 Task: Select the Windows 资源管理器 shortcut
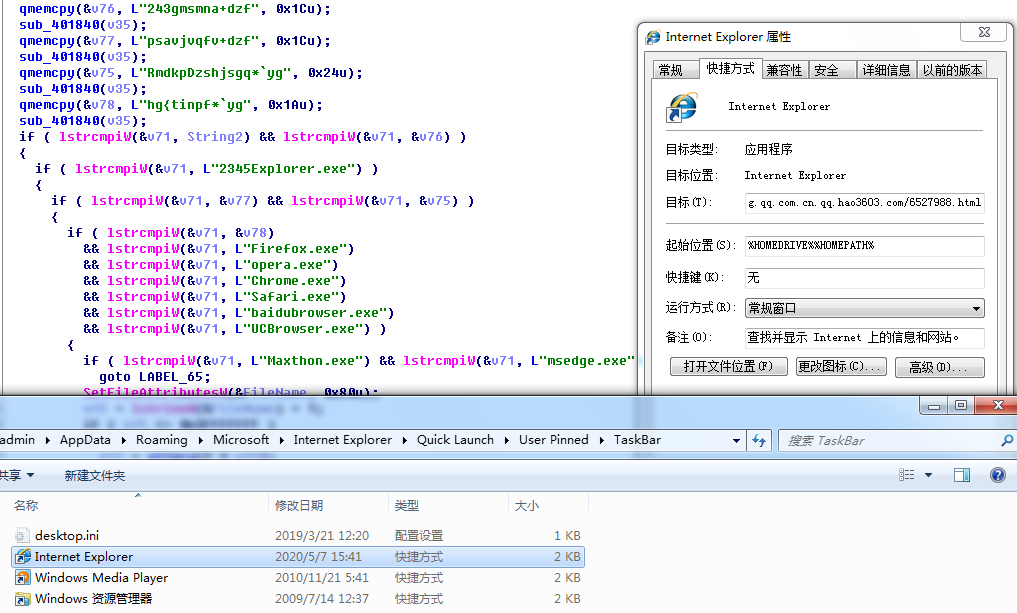click(298, 598)
